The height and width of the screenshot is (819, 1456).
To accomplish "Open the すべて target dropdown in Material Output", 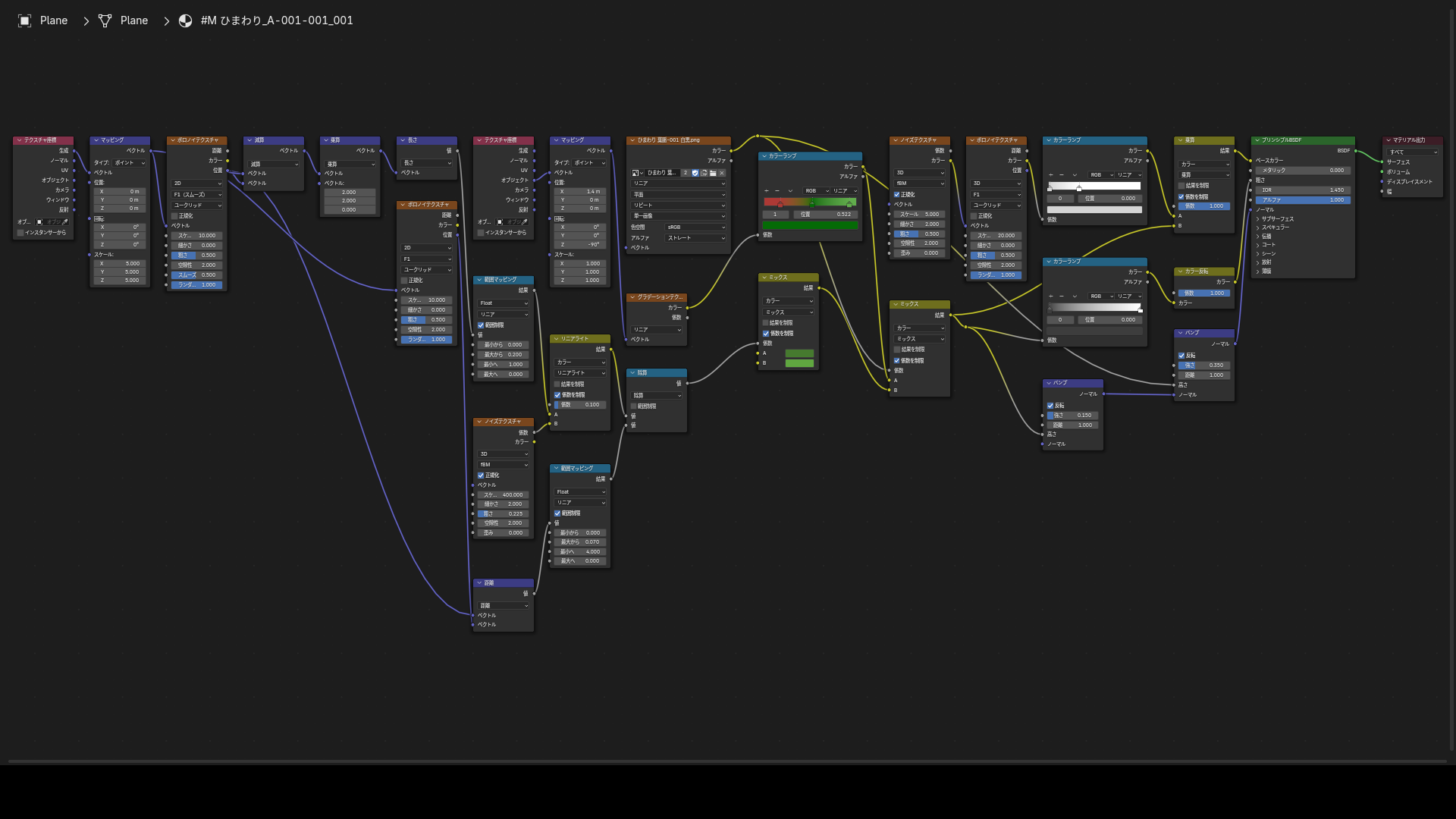I will (x=1414, y=152).
